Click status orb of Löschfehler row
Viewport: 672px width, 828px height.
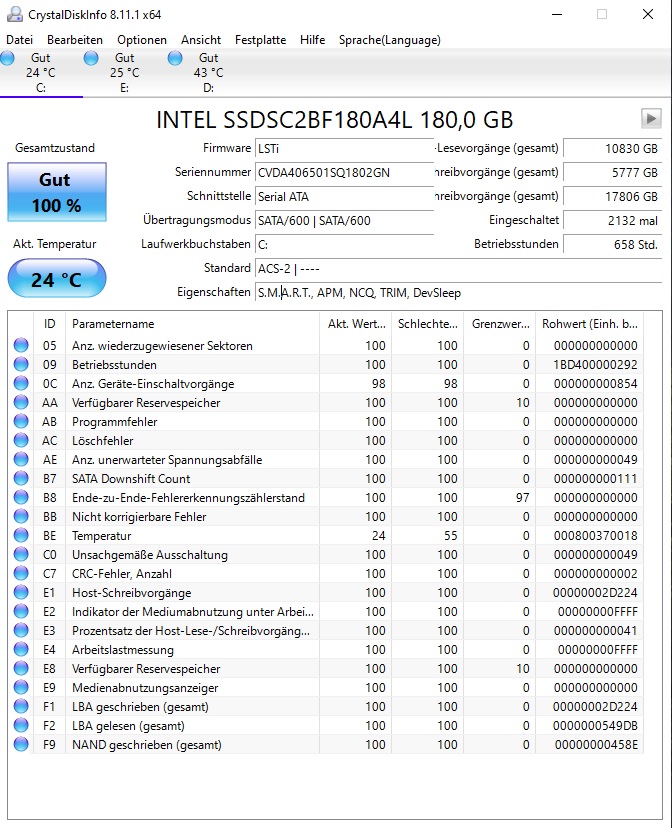pos(21,440)
